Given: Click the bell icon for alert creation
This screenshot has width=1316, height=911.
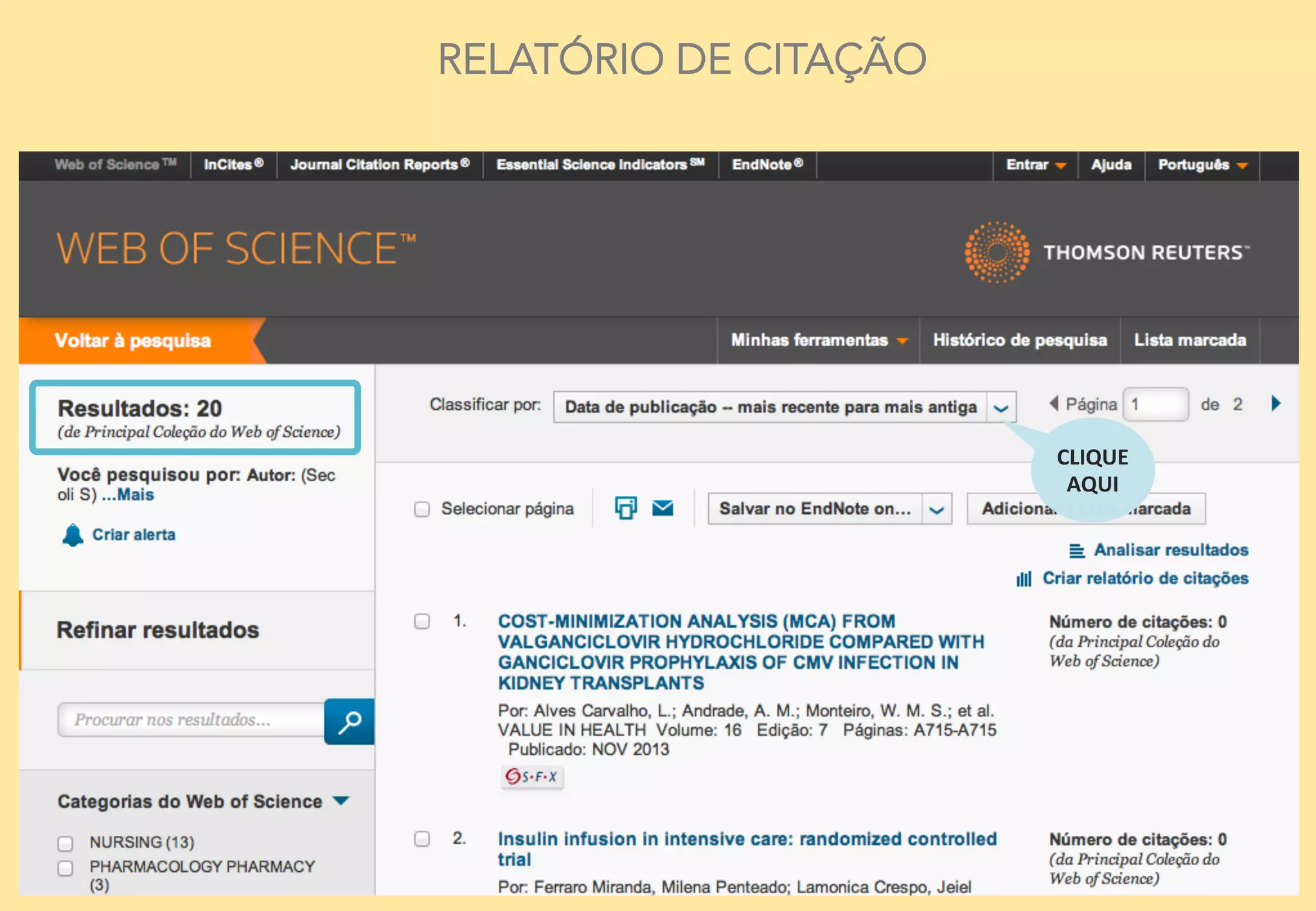Looking at the screenshot, I should point(73,535).
